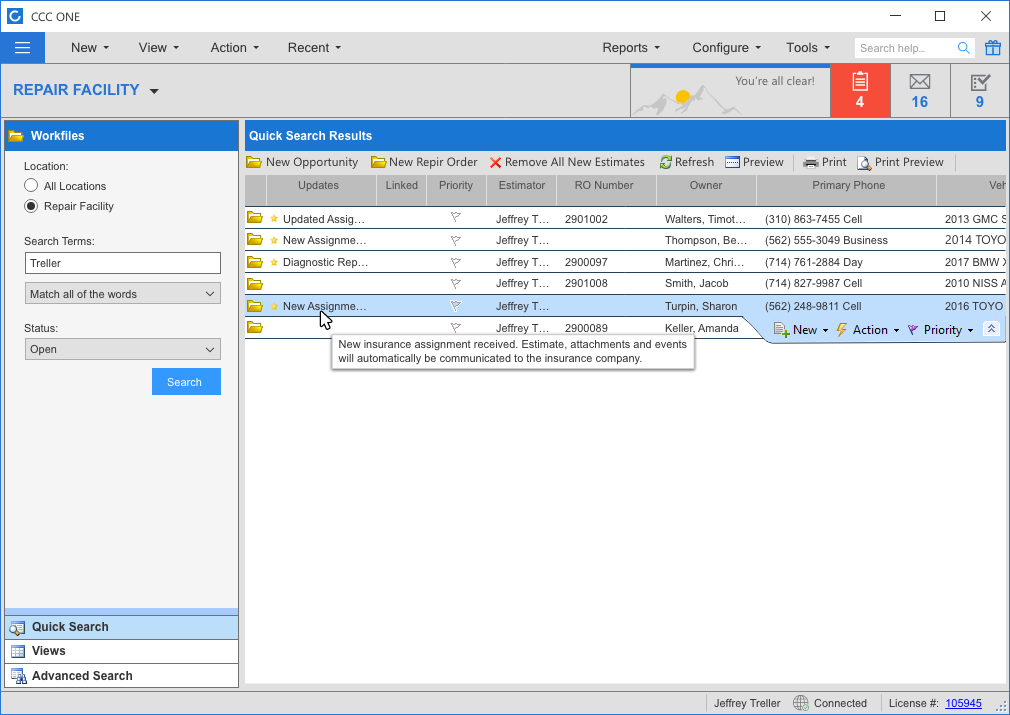Open the Action dropdown in row action bar
Viewport: 1010px width, 715px height.
(868, 330)
